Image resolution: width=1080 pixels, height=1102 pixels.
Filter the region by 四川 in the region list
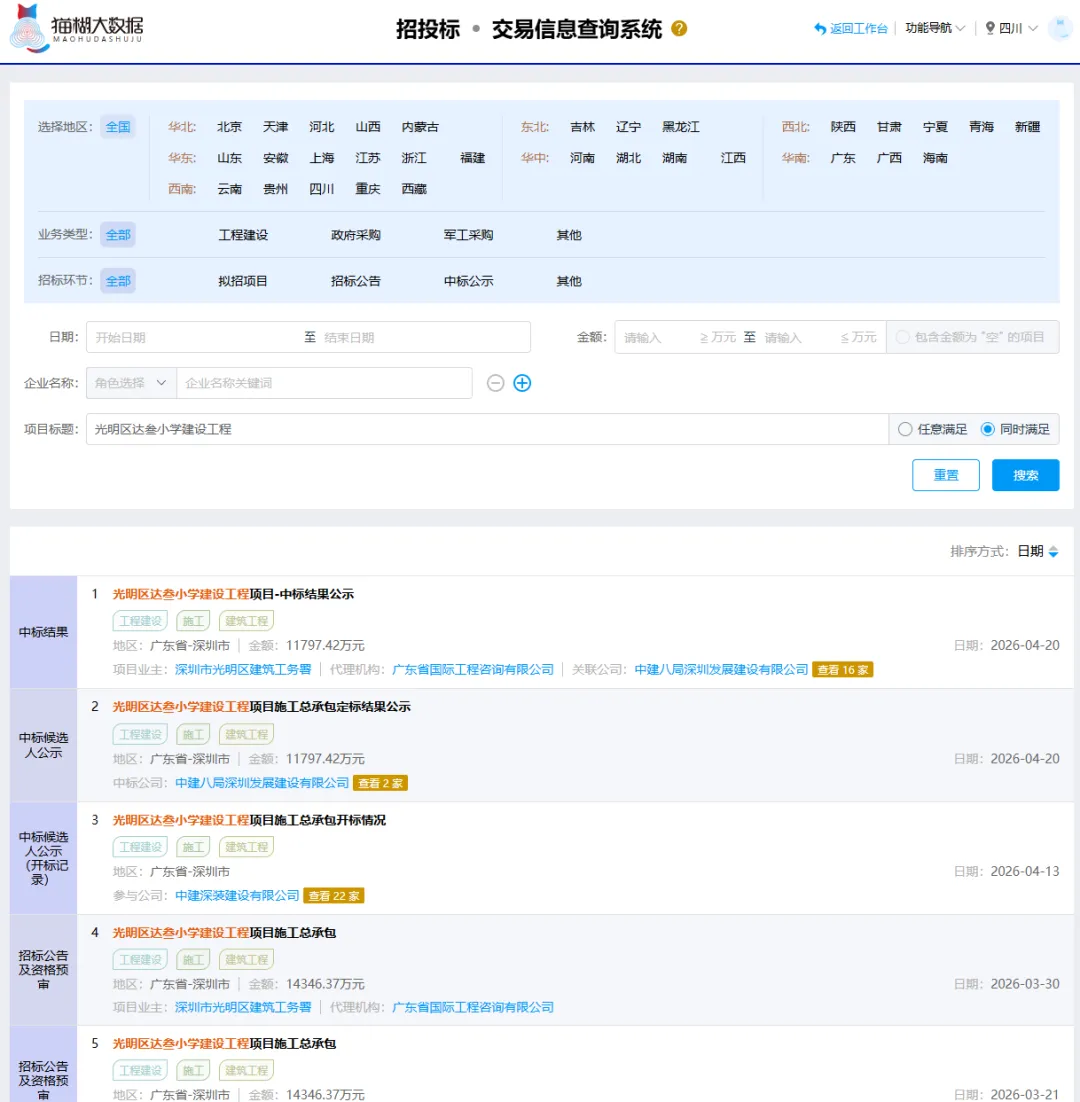[x=321, y=189]
